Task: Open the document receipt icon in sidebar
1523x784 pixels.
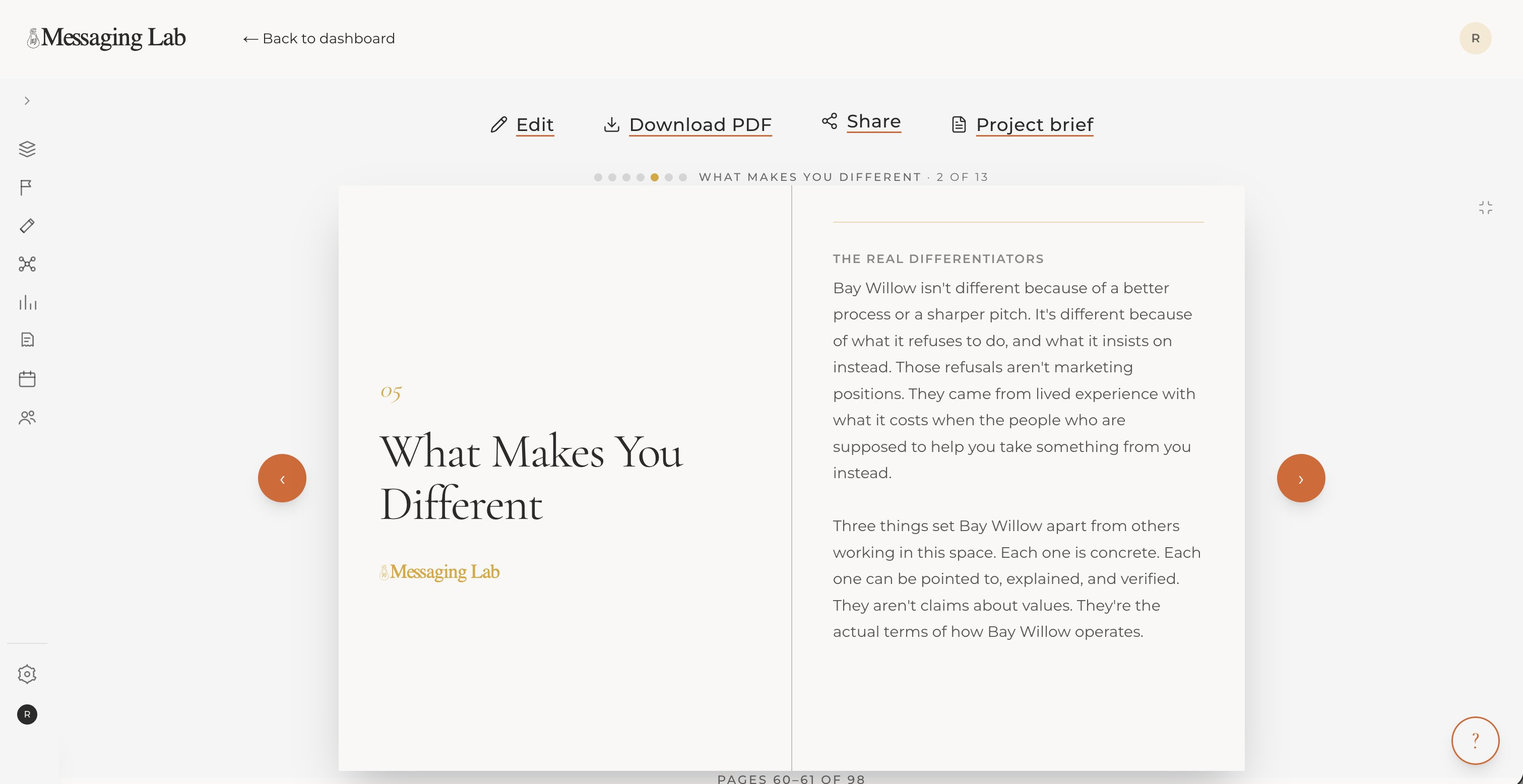Action: 27,340
